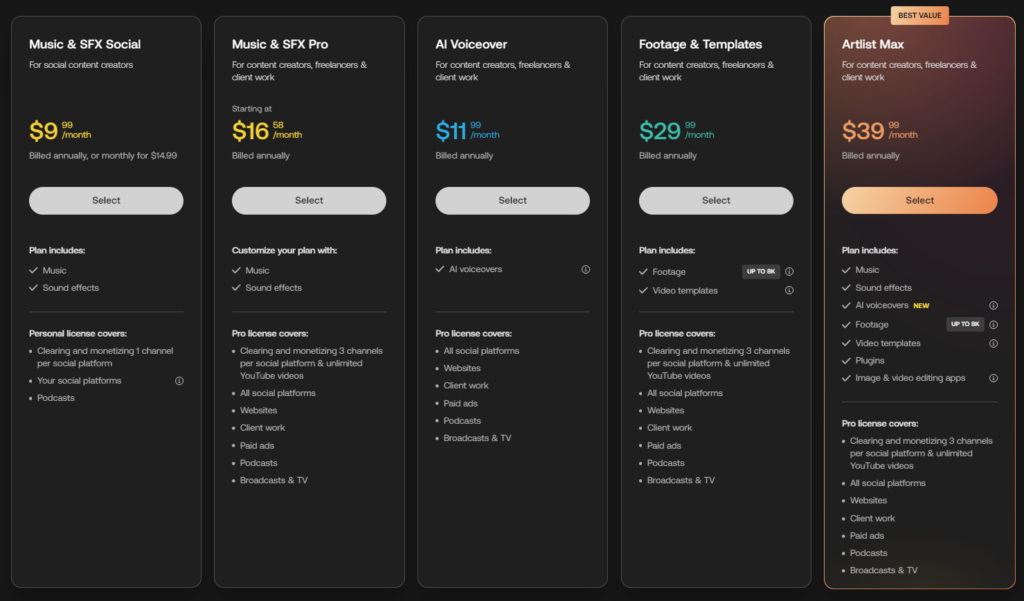
Task: Select the Music & SFX Pro plan
Action: tap(308, 200)
